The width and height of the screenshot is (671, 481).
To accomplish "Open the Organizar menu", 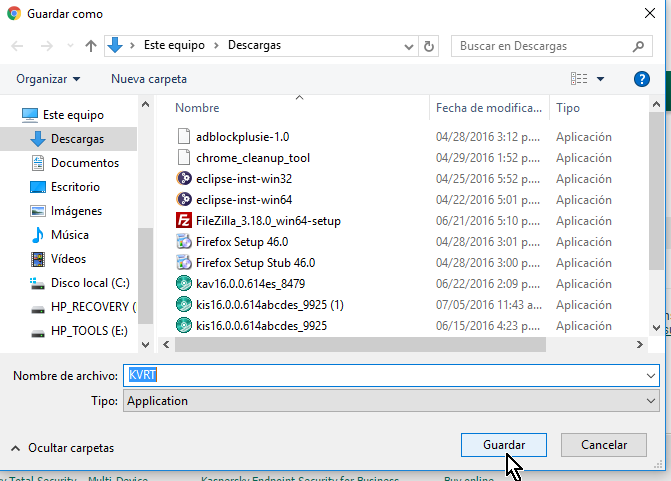I will 48,79.
